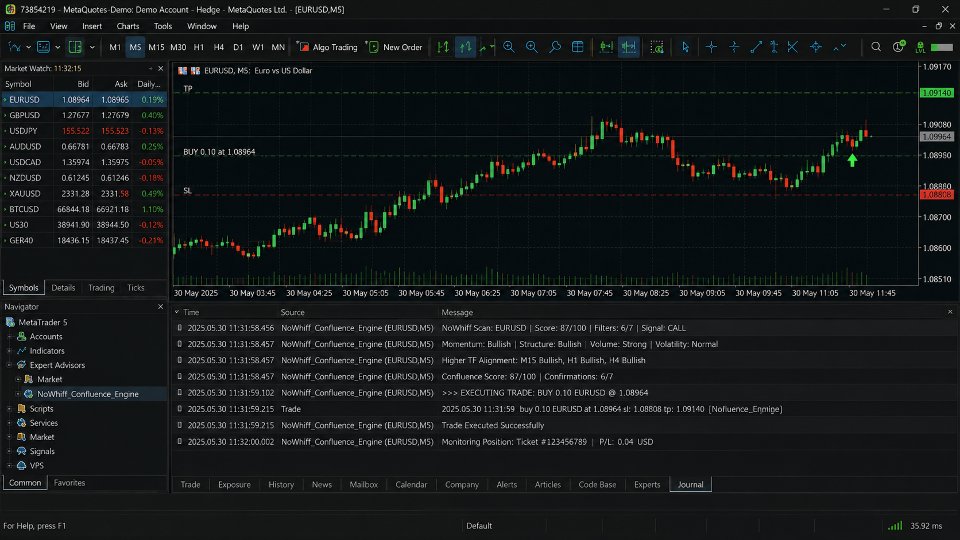Switch timeframe to D1
Screen dimensions: 960x540
[238, 47]
